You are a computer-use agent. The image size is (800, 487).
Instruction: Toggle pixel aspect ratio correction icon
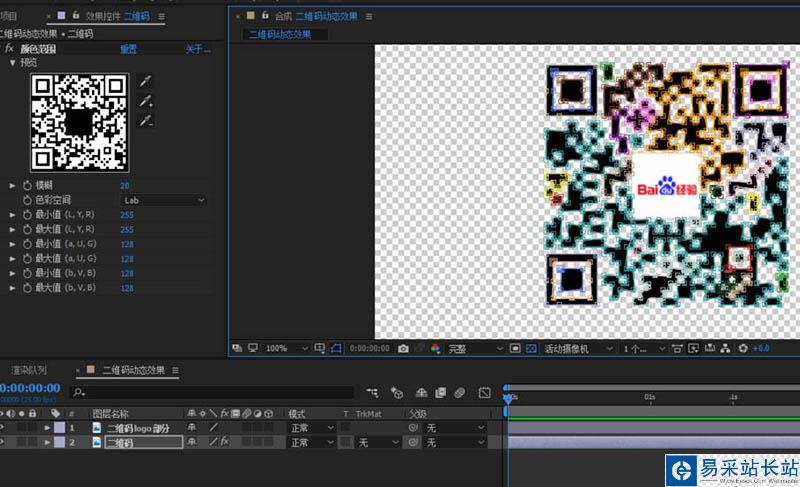[x=677, y=348]
